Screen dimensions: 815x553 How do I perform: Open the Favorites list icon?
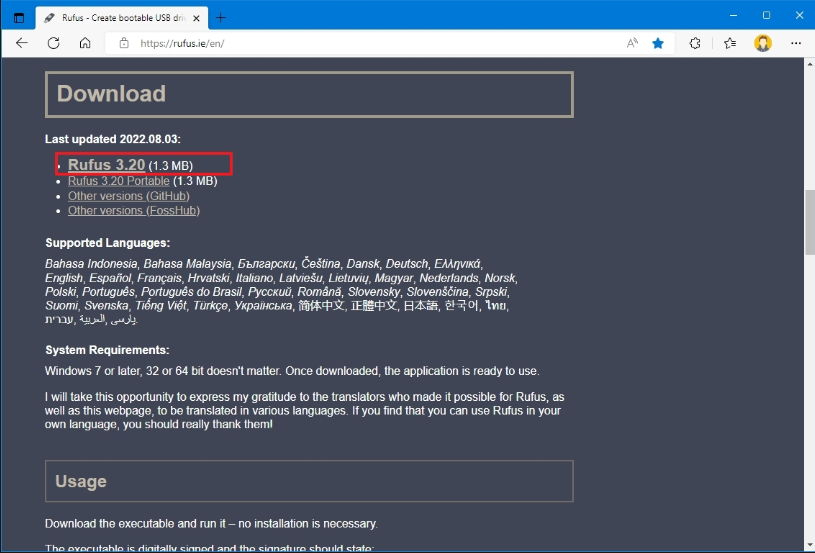tap(730, 43)
